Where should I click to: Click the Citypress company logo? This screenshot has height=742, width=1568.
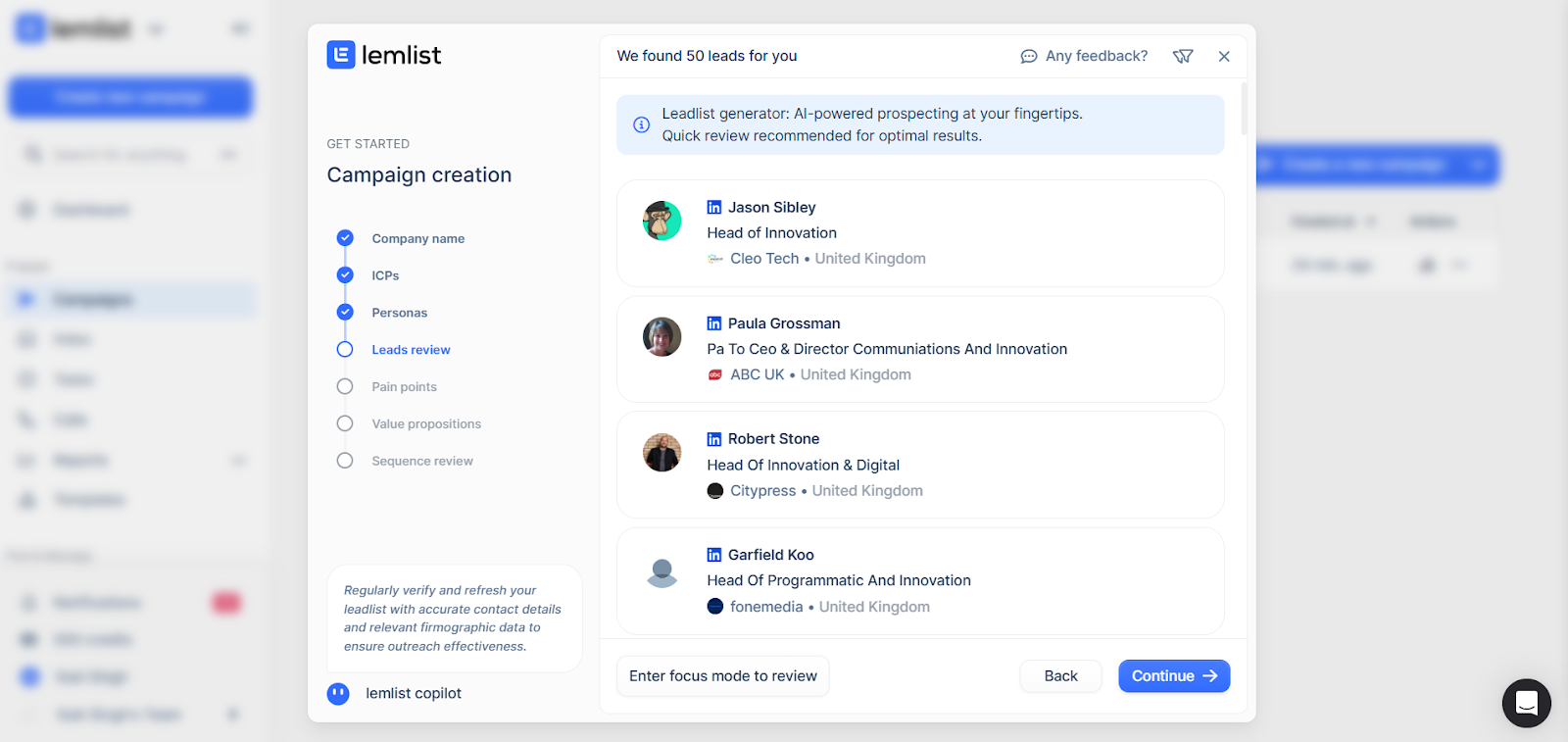tap(715, 491)
